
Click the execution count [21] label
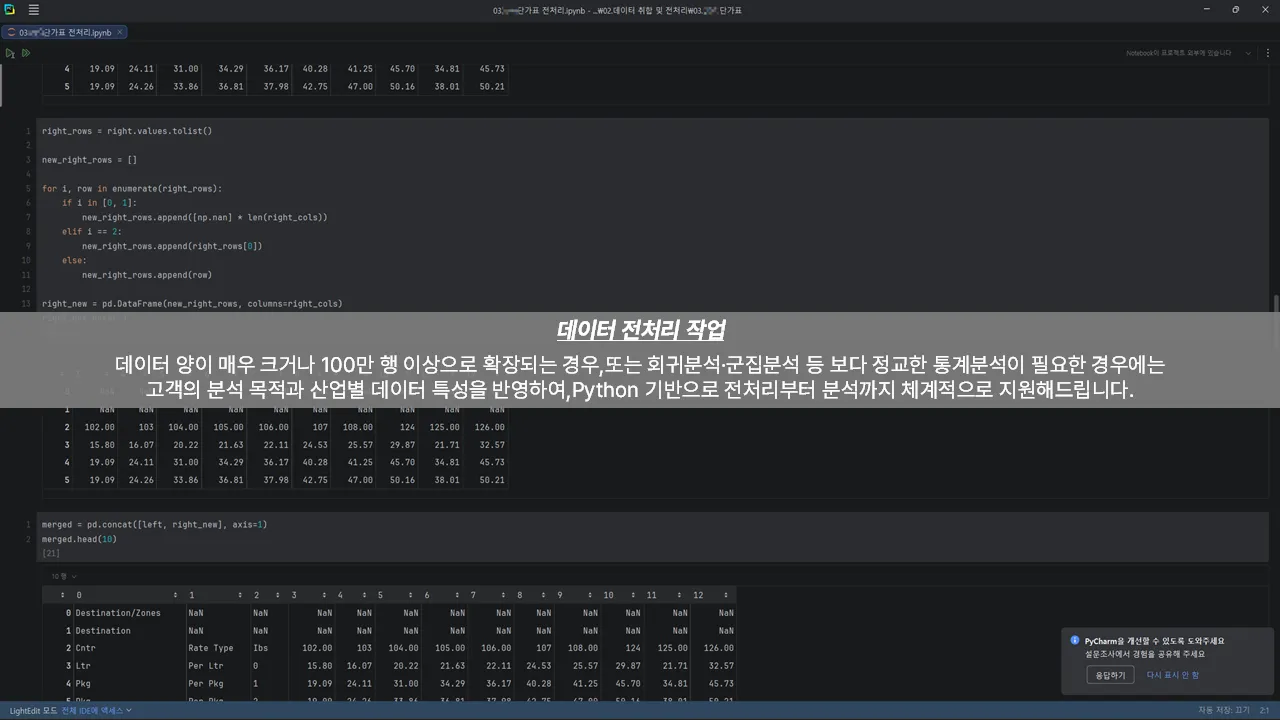pyautogui.click(x=51, y=553)
